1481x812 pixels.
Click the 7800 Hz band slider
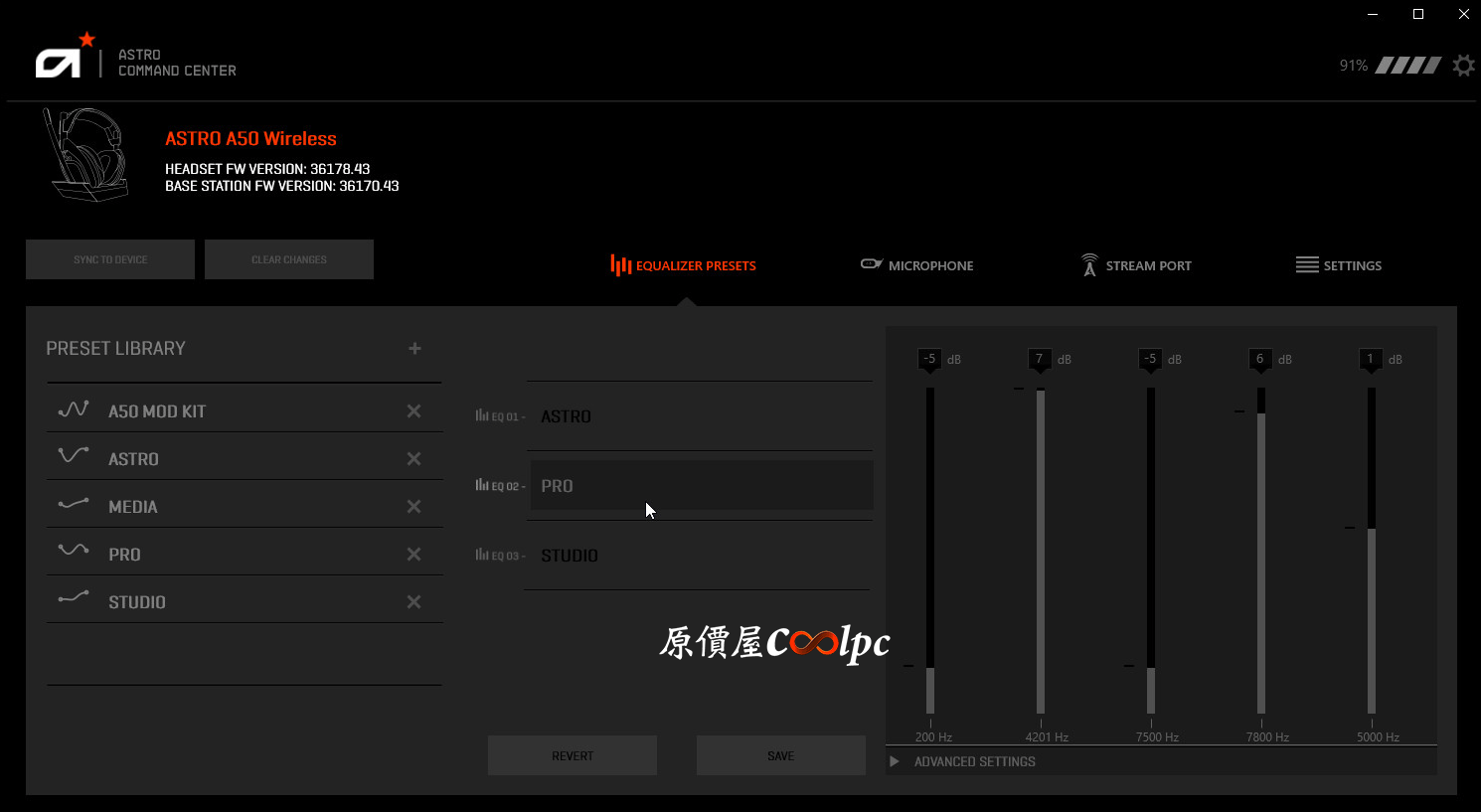1261,551
